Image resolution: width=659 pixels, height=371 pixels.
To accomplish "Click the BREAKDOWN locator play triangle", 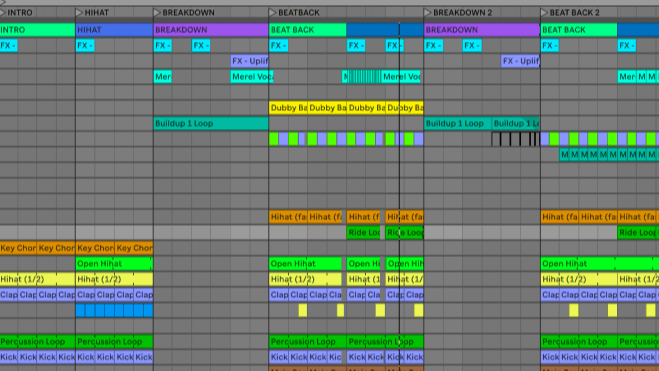I will (x=157, y=13).
